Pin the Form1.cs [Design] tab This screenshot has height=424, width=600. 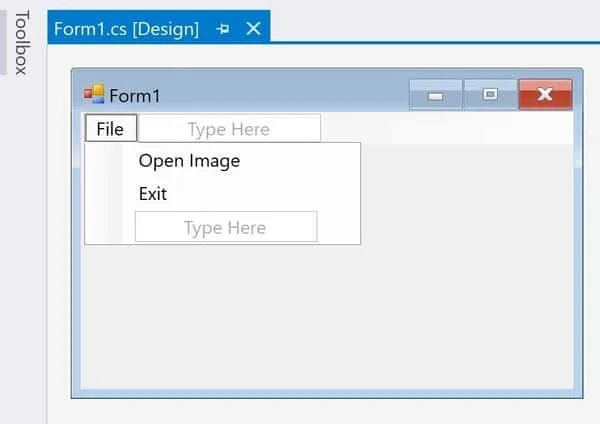pyautogui.click(x=223, y=29)
